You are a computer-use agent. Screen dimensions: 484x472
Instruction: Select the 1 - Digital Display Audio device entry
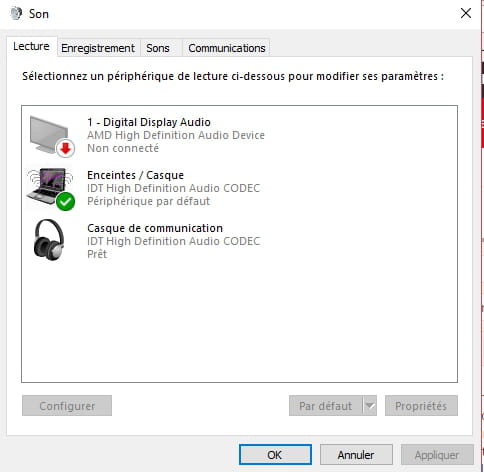pos(239,135)
